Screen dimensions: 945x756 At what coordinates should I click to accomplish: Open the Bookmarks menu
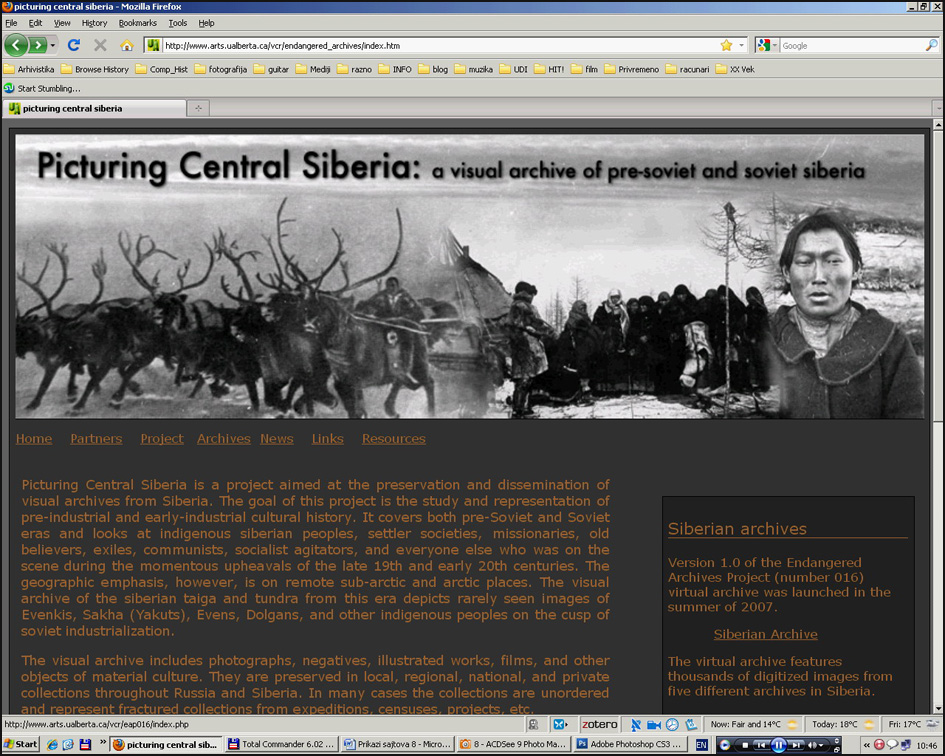(137, 23)
